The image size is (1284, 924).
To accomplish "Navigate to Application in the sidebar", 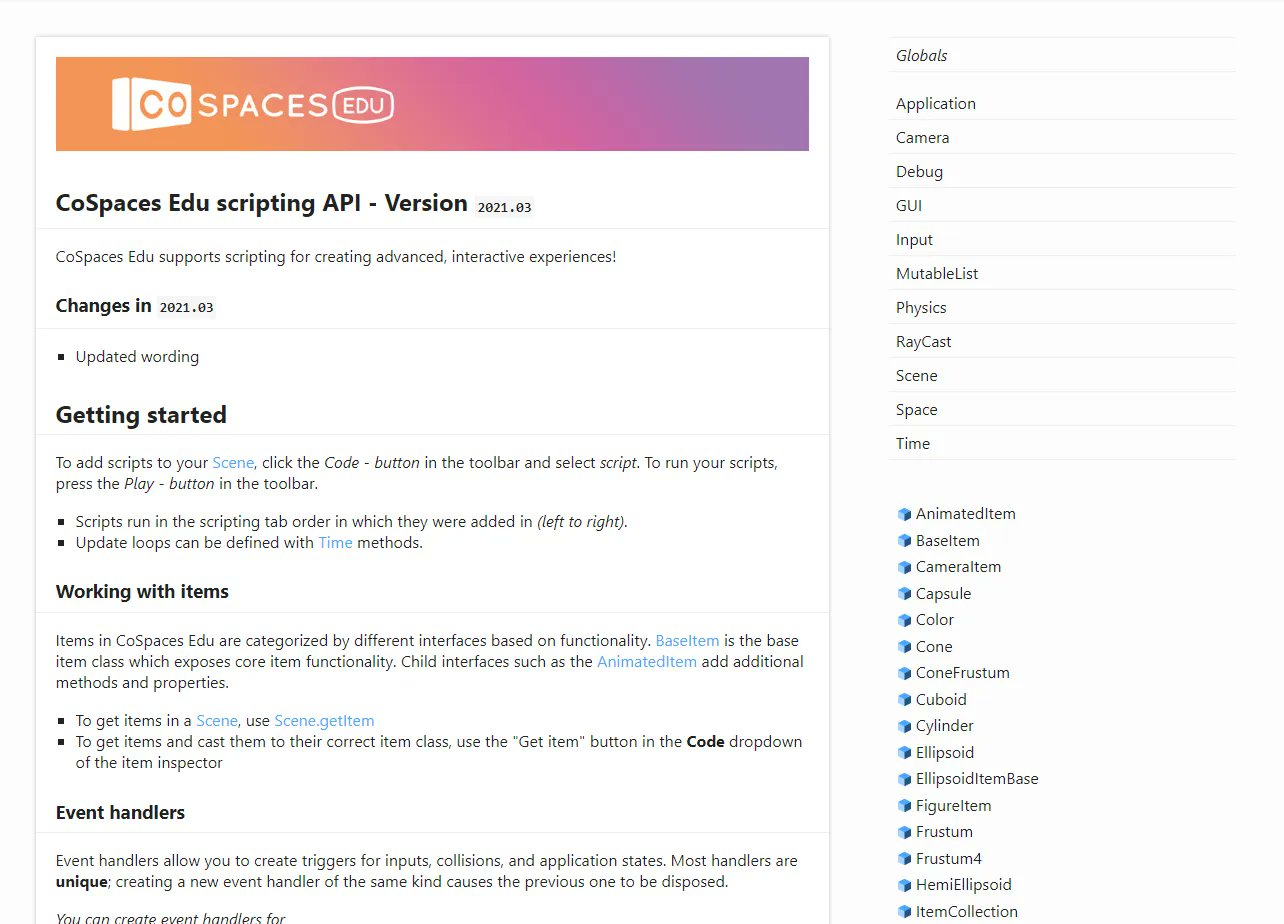I will 936,103.
